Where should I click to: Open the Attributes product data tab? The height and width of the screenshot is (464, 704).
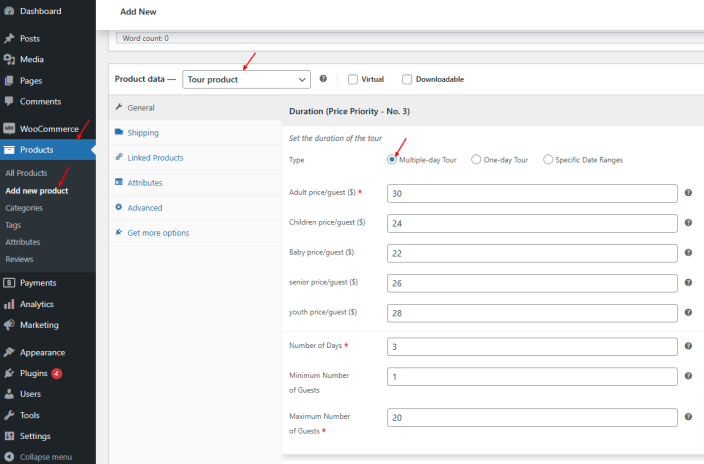click(144, 183)
